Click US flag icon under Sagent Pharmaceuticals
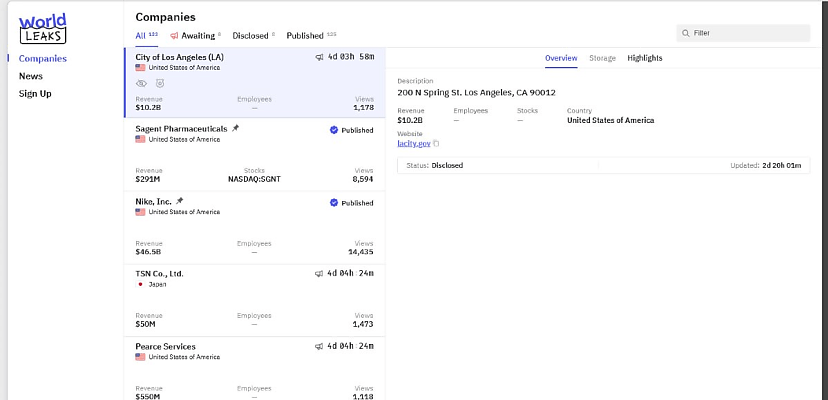828x400 pixels. pyautogui.click(x=140, y=139)
